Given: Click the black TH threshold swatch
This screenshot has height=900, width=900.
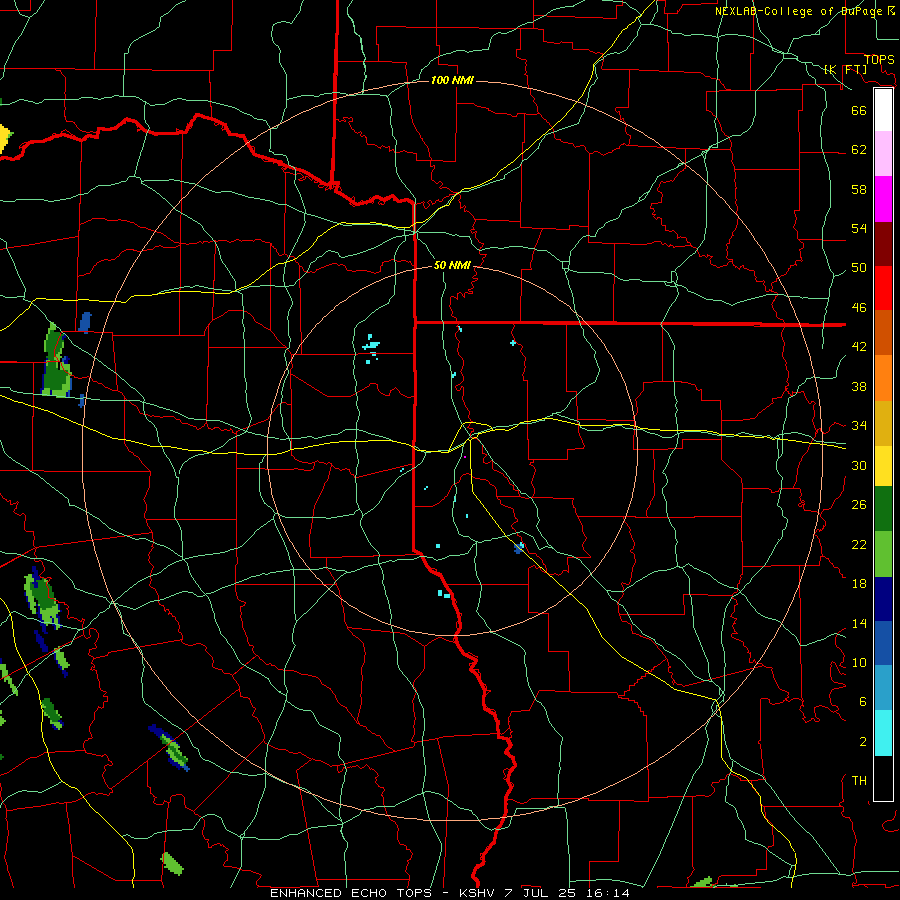Looking at the screenshot, I should coord(883,778).
